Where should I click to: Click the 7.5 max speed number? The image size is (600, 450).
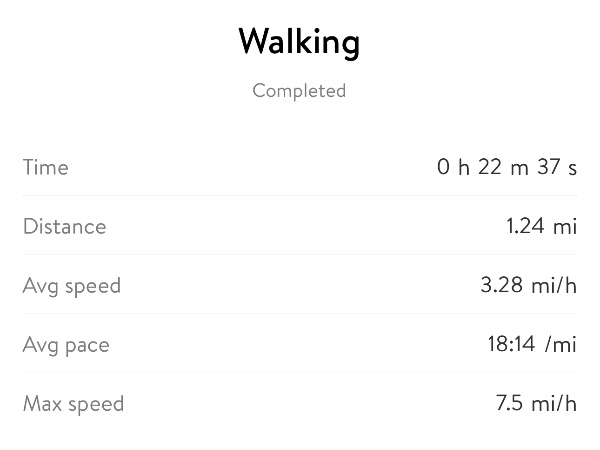pos(510,404)
